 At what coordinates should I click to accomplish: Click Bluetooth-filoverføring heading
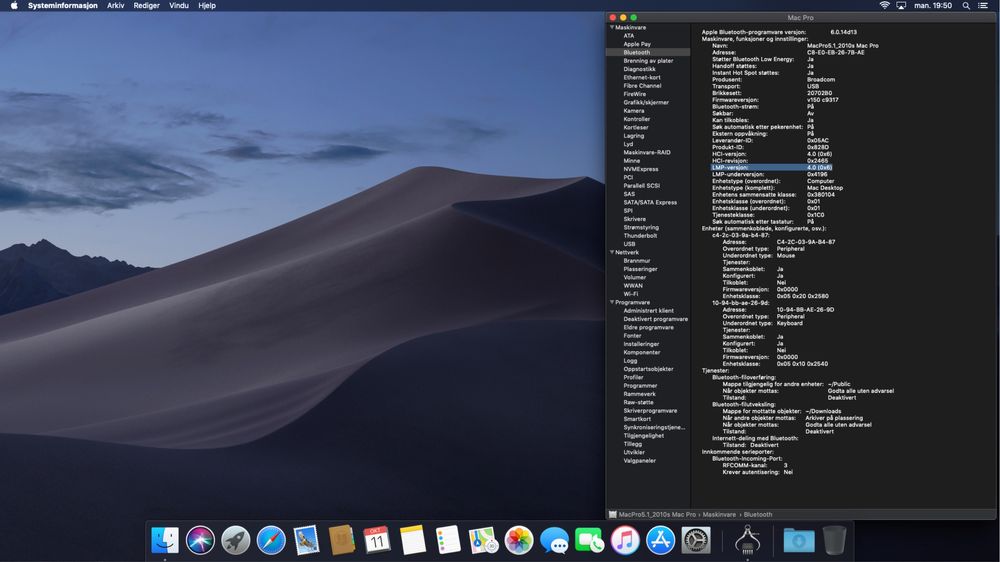click(x=744, y=377)
